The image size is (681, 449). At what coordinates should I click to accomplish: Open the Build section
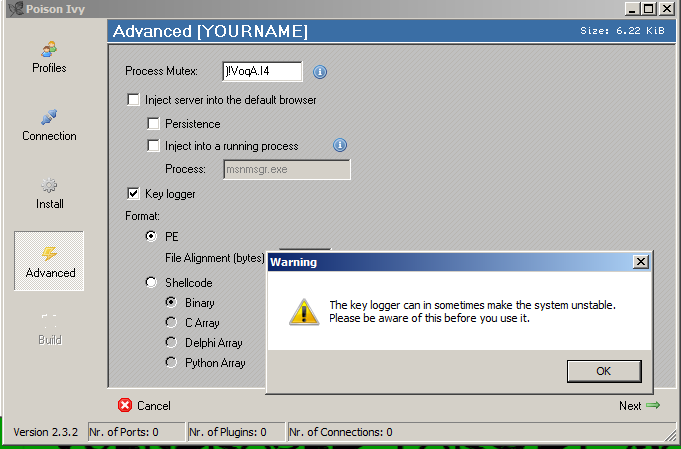tap(50, 330)
